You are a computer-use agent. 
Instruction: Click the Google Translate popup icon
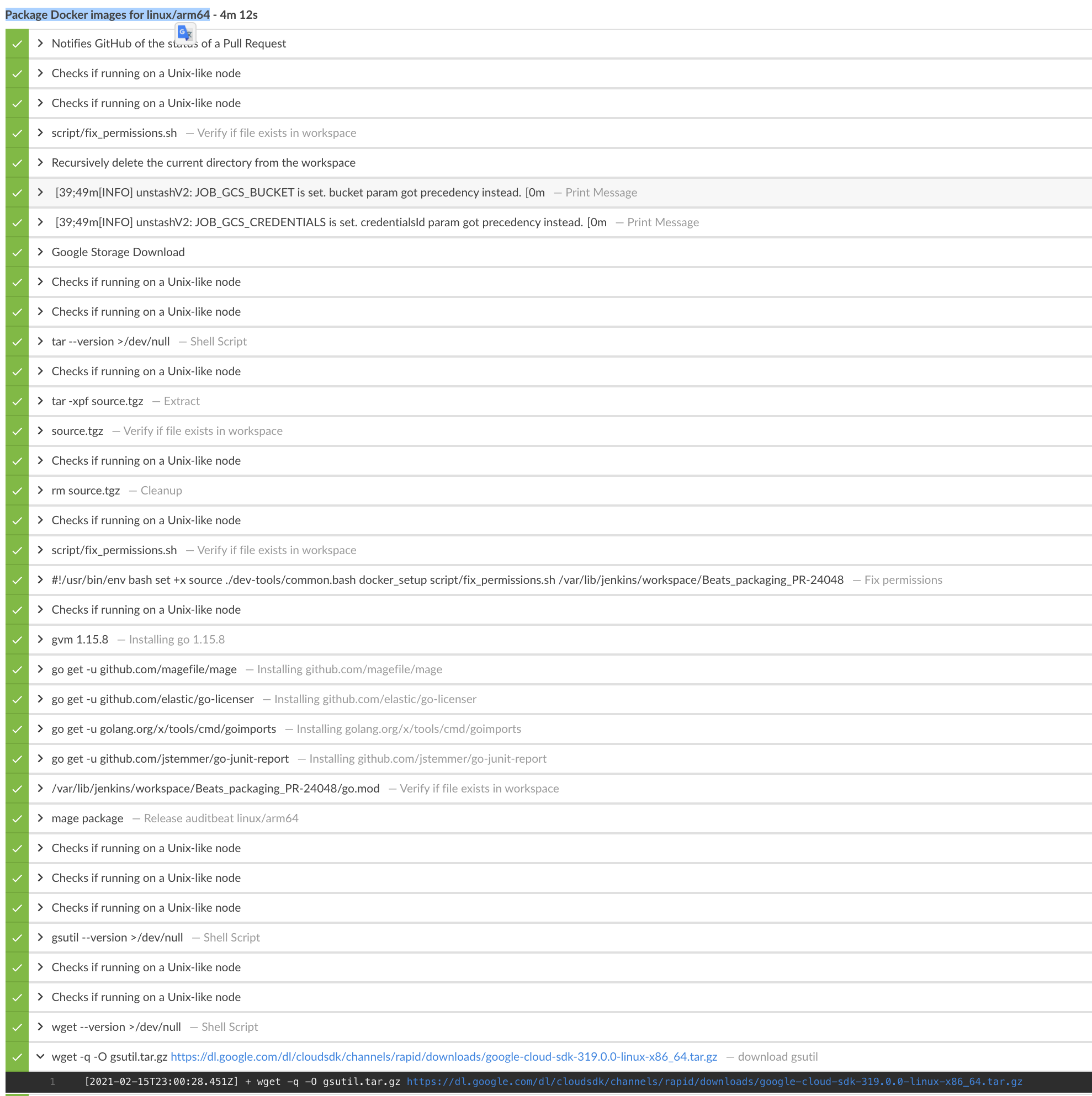tap(185, 34)
